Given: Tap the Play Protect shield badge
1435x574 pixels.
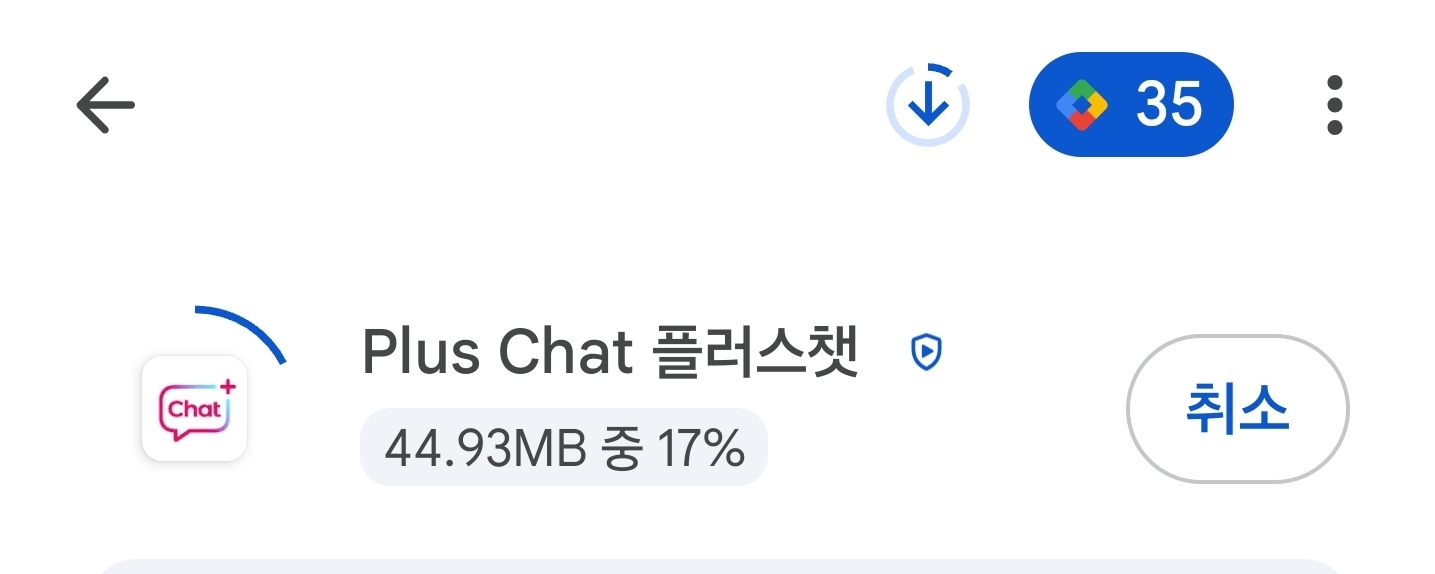Looking at the screenshot, I should (927, 352).
